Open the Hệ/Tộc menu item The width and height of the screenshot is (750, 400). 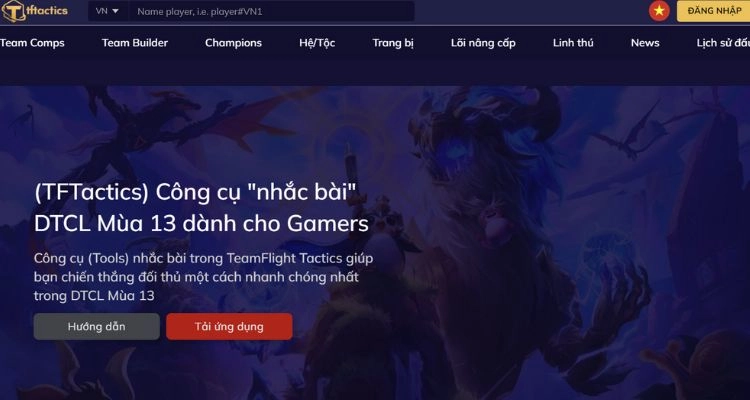(317, 43)
